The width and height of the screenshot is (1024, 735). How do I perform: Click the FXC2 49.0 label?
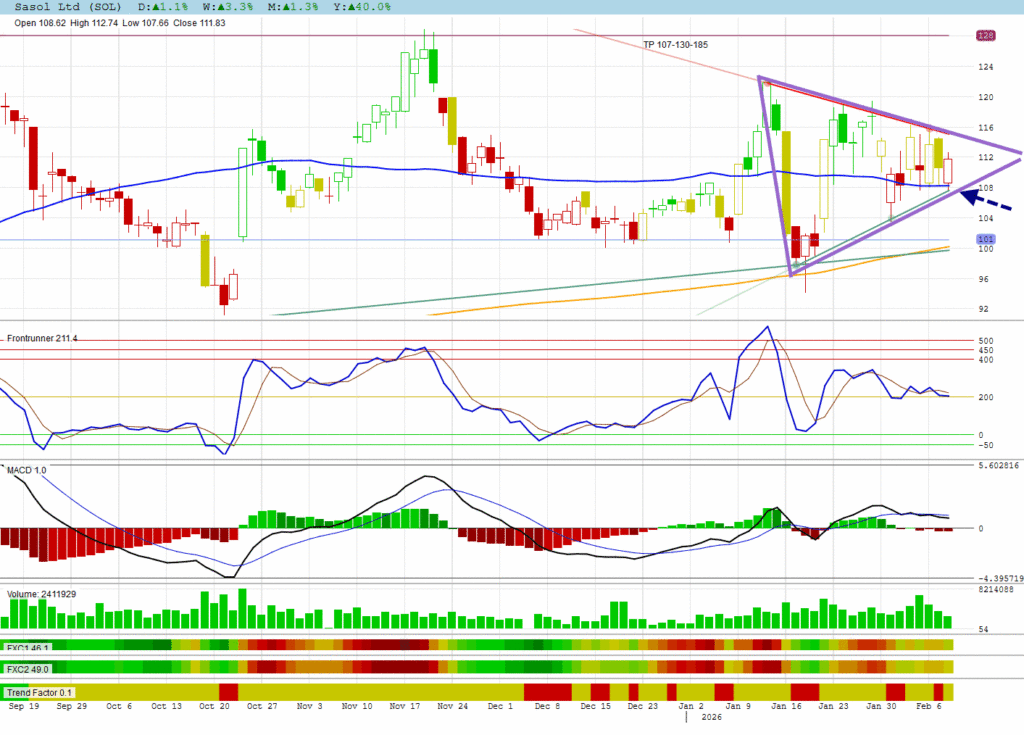click(29, 669)
